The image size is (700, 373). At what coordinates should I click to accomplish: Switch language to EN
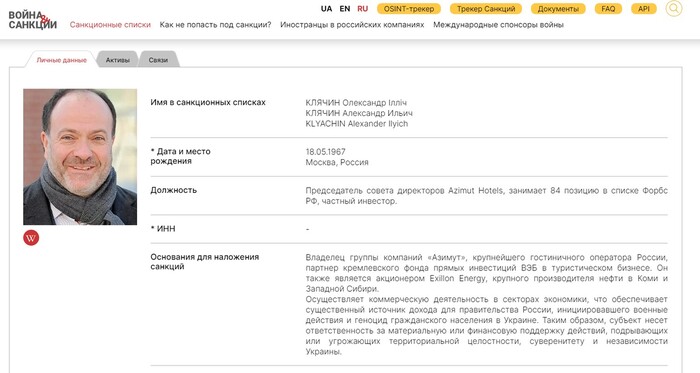(345, 8)
